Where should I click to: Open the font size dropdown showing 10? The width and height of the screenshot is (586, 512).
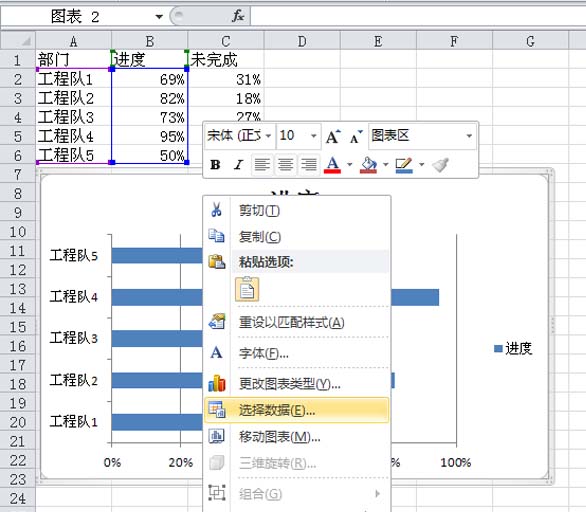314,136
